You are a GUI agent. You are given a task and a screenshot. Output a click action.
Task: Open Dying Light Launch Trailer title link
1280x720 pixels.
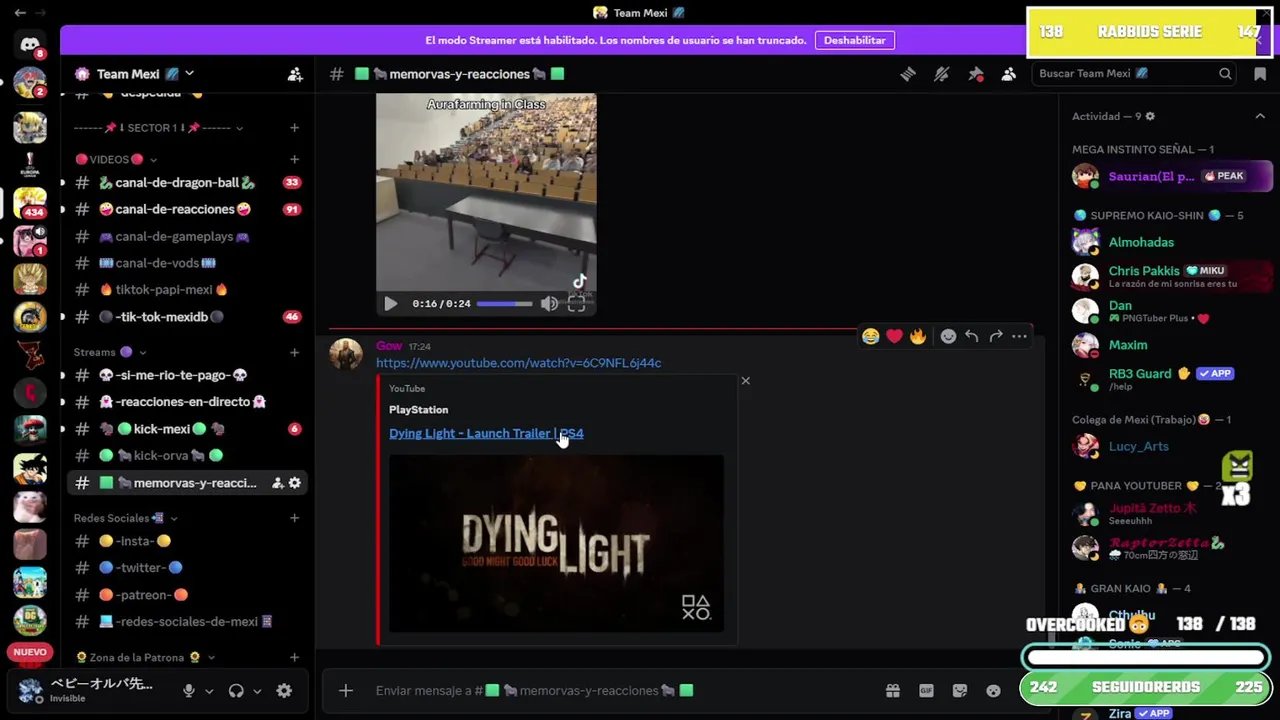click(486, 433)
